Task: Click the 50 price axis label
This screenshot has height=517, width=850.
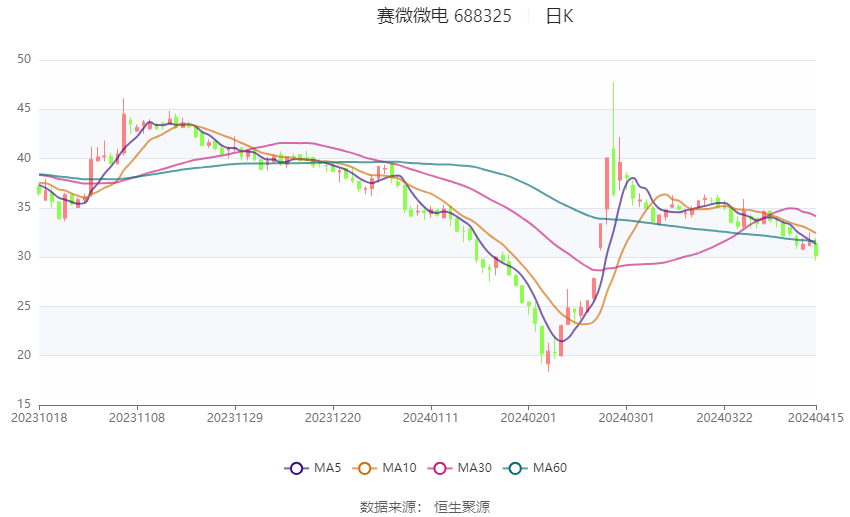Action: (x=24, y=59)
